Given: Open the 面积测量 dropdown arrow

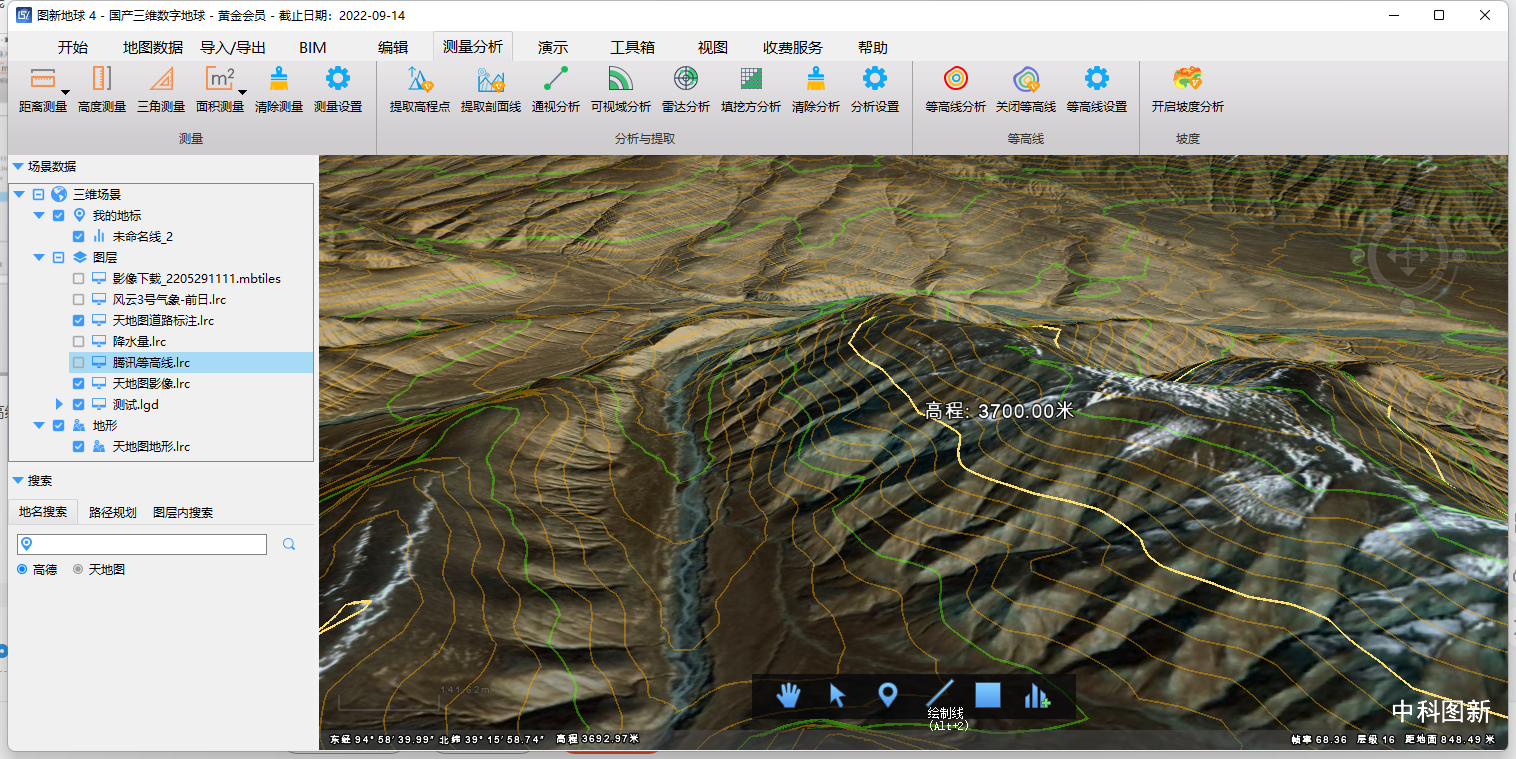Looking at the screenshot, I should tap(241, 92).
